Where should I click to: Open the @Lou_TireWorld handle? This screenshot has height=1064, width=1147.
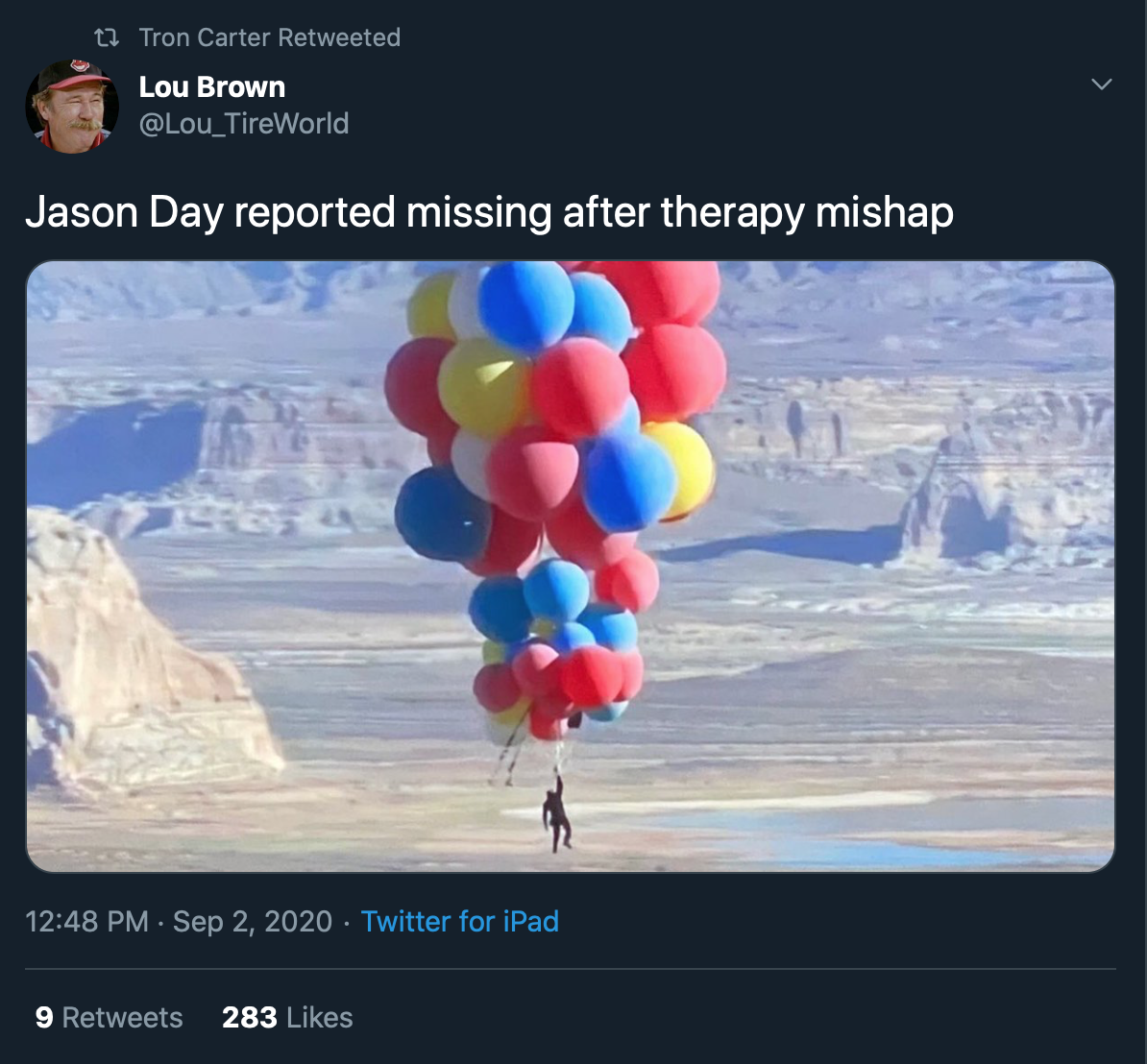pyautogui.click(x=244, y=124)
